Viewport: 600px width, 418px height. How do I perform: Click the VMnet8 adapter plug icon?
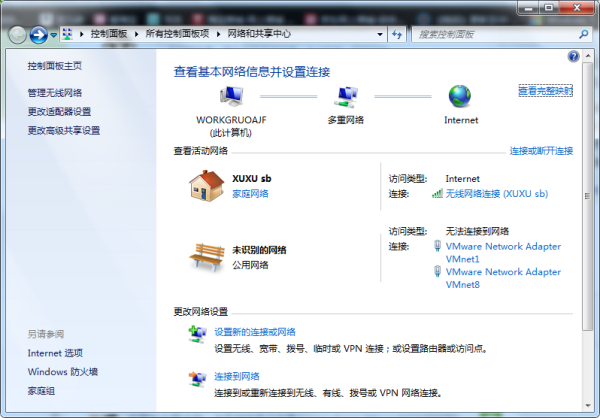437,271
